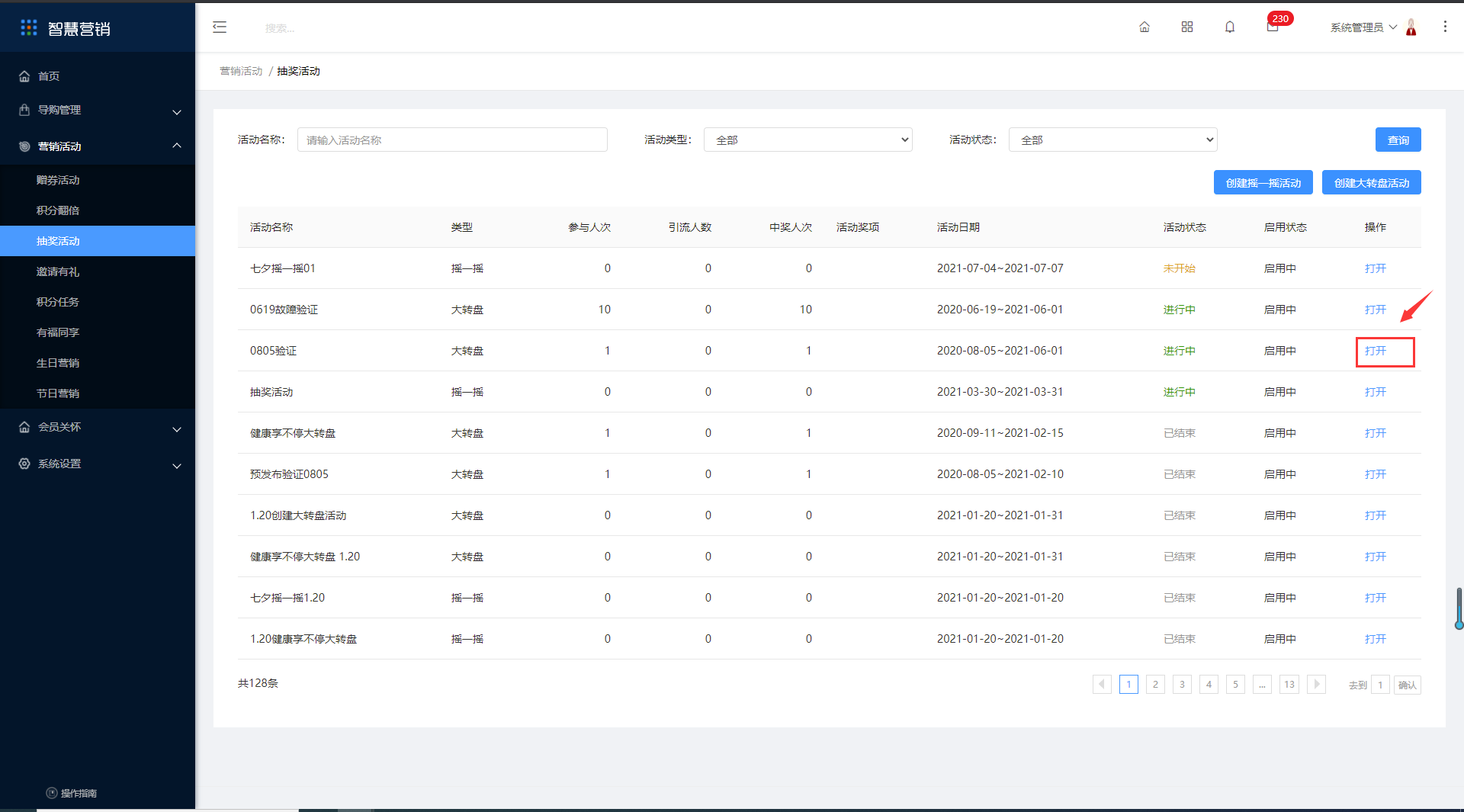Go to page 2
This screenshot has width=1464, height=812.
pos(1155,684)
